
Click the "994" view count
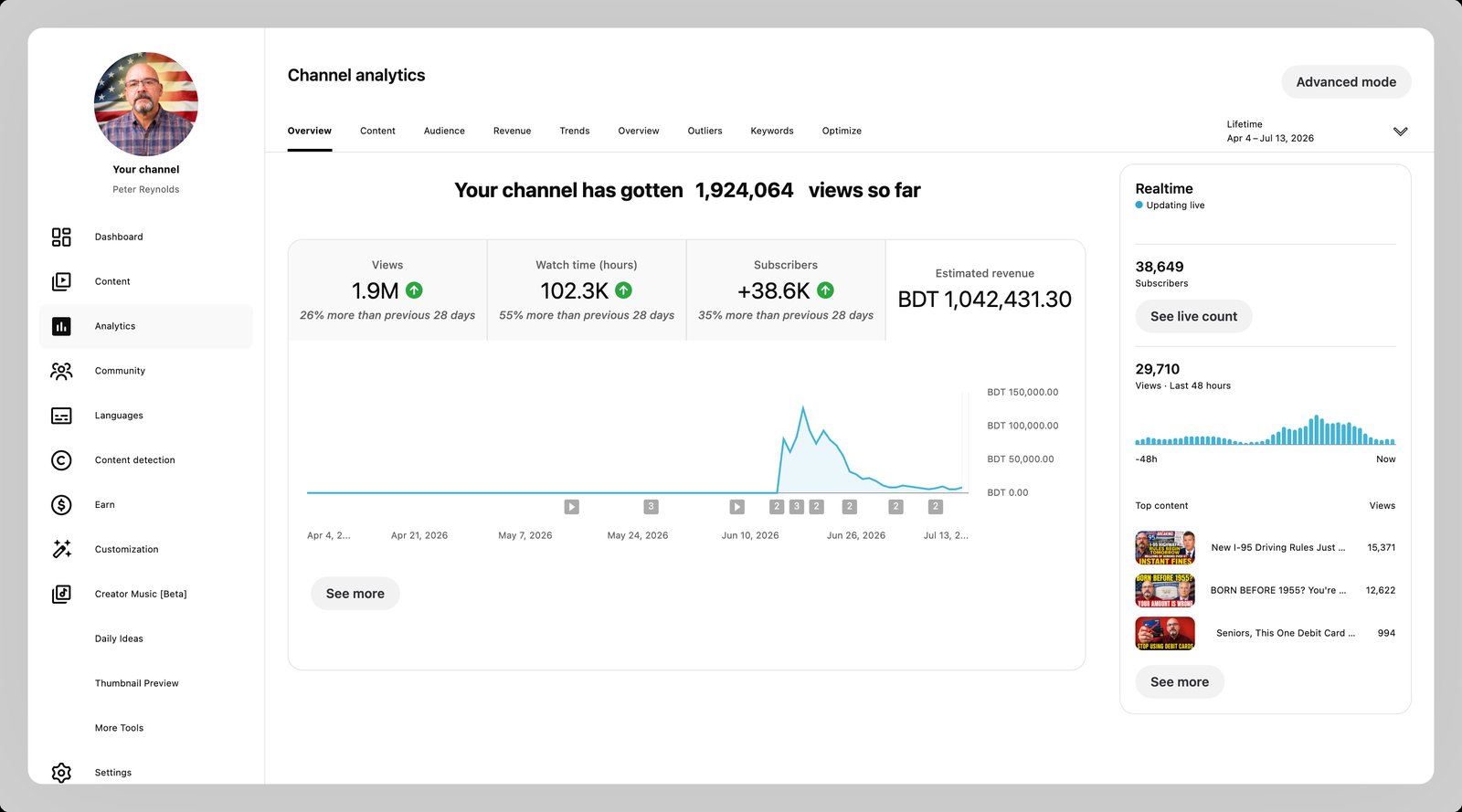tap(1386, 633)
